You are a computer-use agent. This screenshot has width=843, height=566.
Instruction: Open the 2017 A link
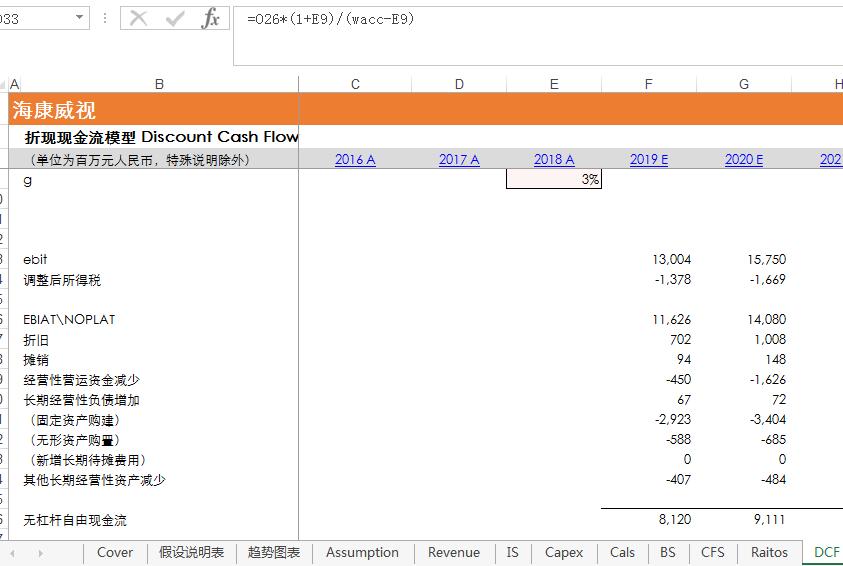459,160
